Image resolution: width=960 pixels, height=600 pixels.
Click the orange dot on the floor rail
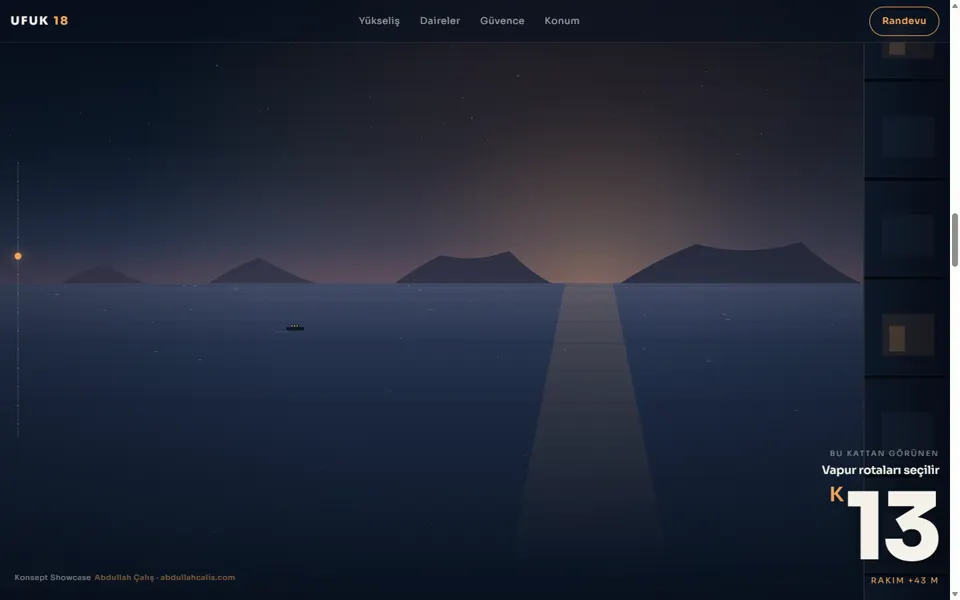[18, 256]
